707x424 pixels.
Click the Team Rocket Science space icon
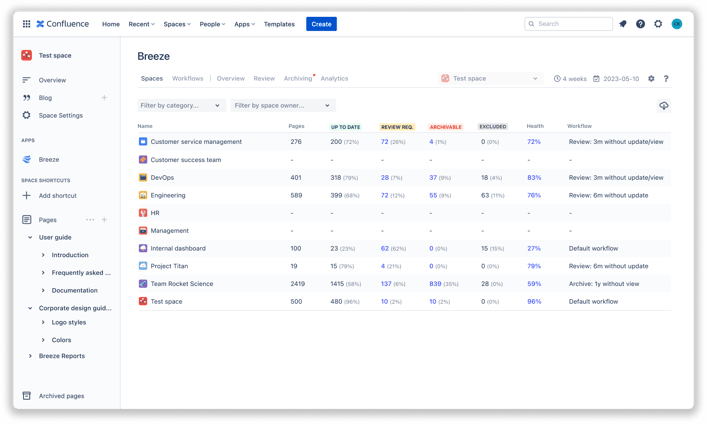(143, 284)
